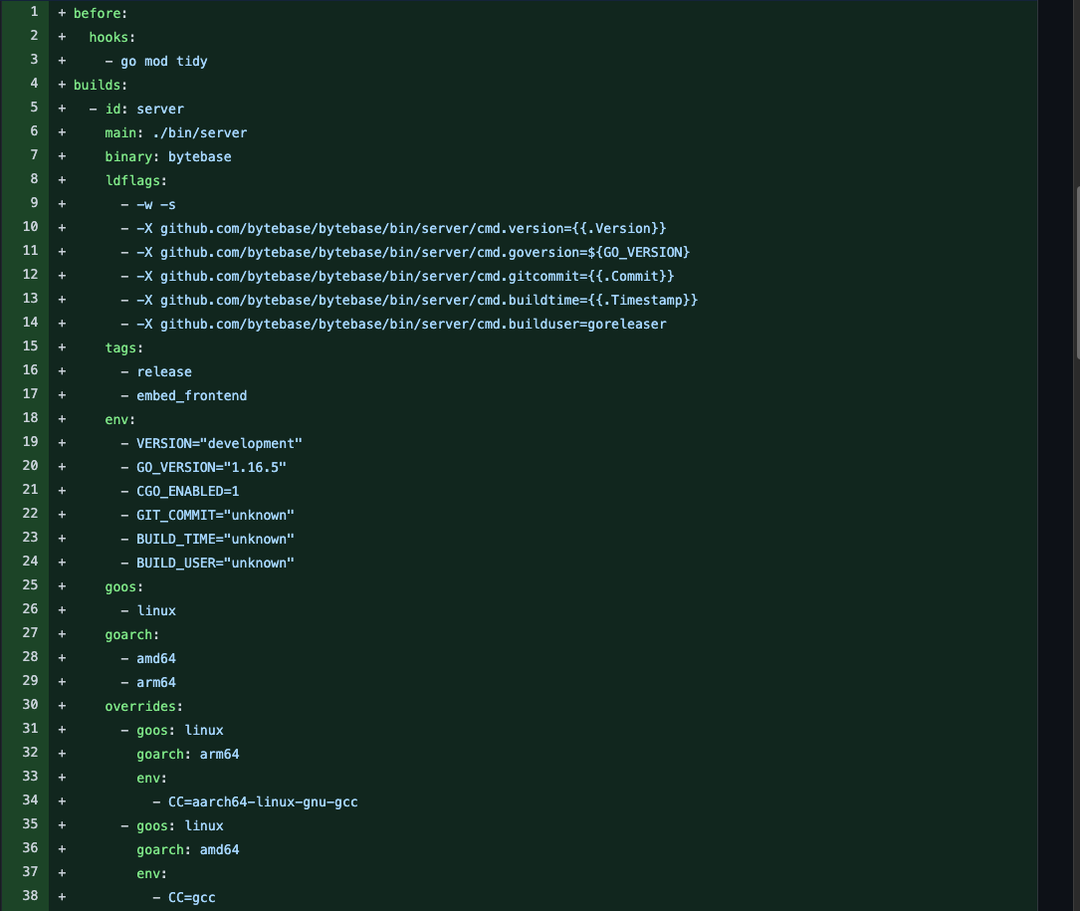Click the '-w -s' flag entry
This screenshot has width=1080, height=911.
point(156,205)
